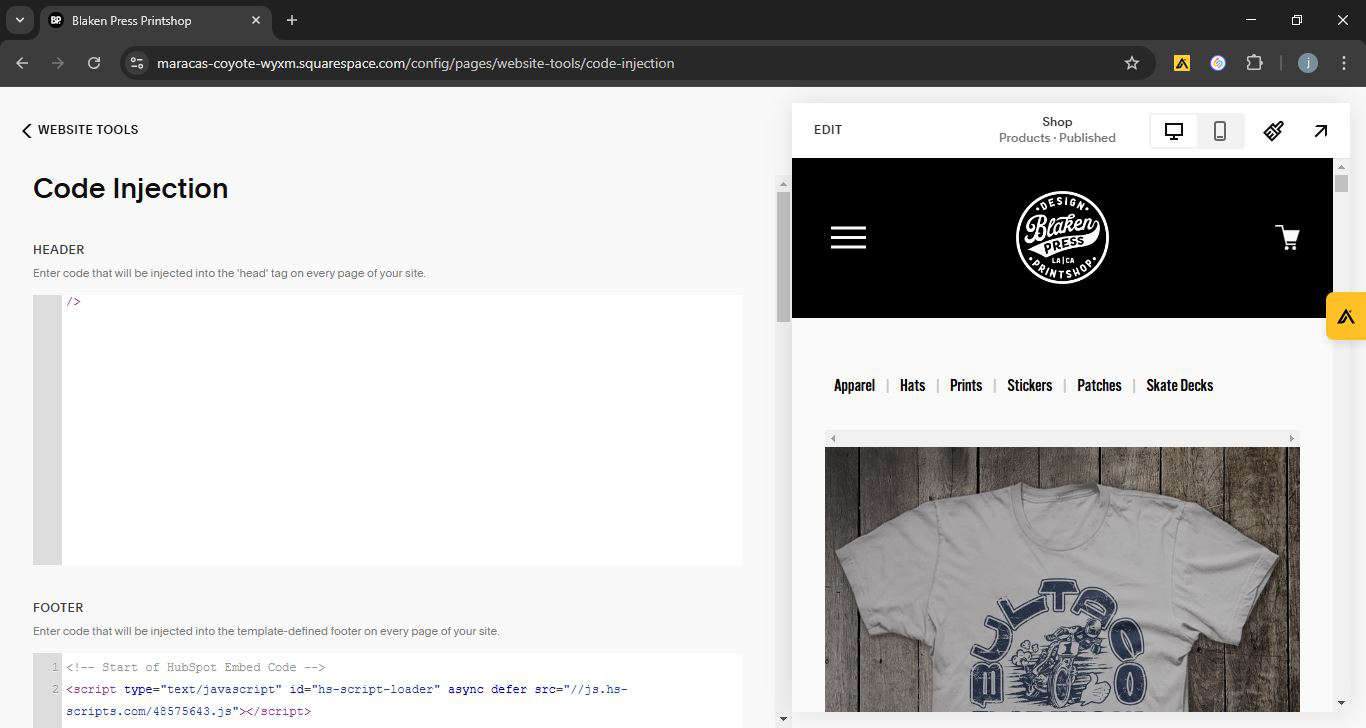Click the HEADER section label
Image resolution: width=1366 pixels, height=728 pixels.
[59, 250]
